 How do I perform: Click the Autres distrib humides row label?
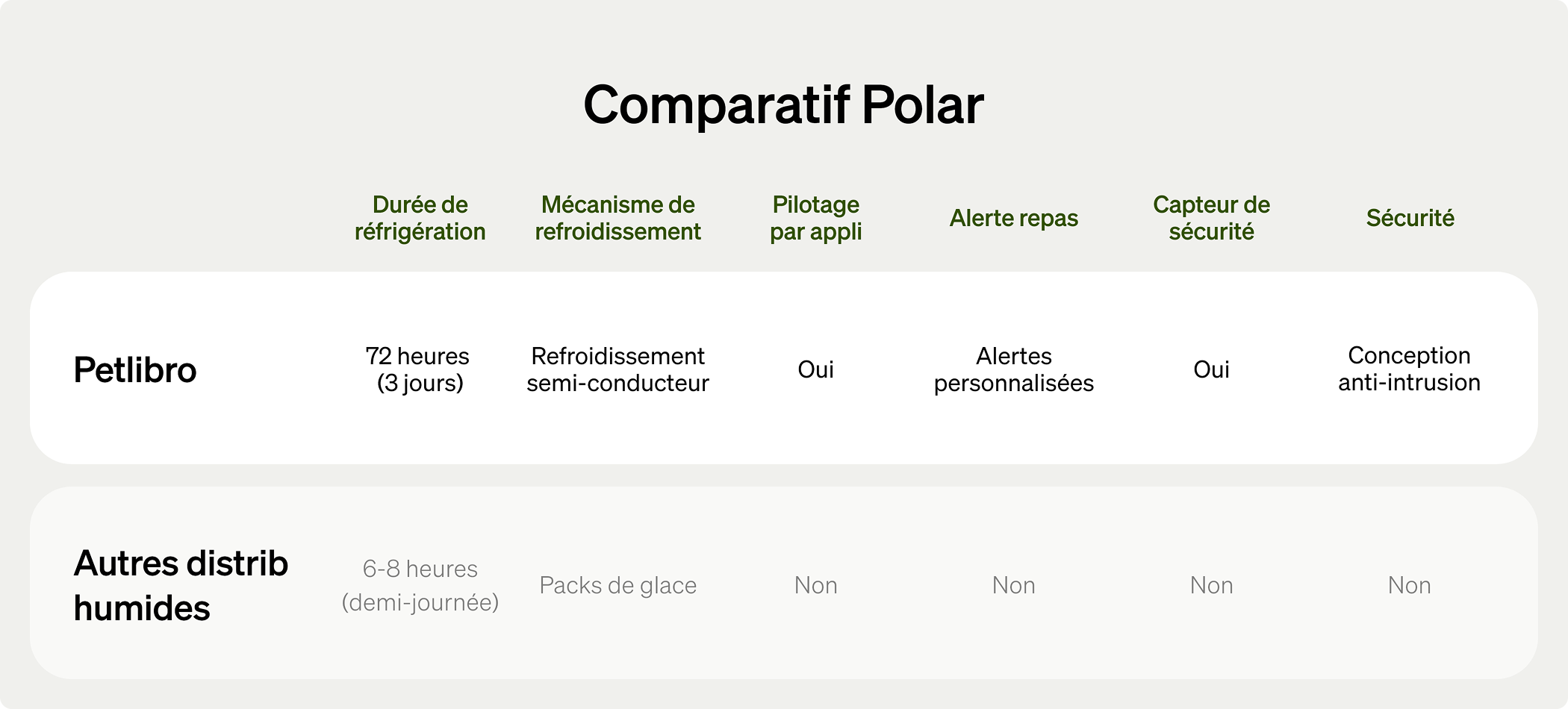click(x=181, y=585)
